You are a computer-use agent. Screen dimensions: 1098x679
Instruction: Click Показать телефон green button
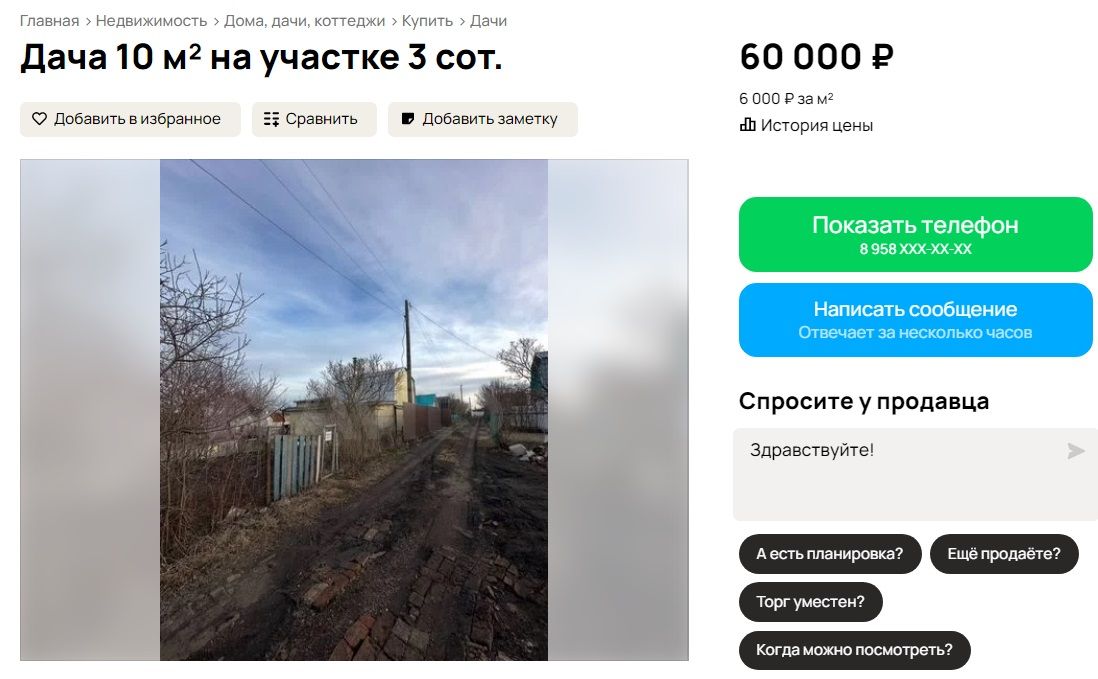point(915,234)
